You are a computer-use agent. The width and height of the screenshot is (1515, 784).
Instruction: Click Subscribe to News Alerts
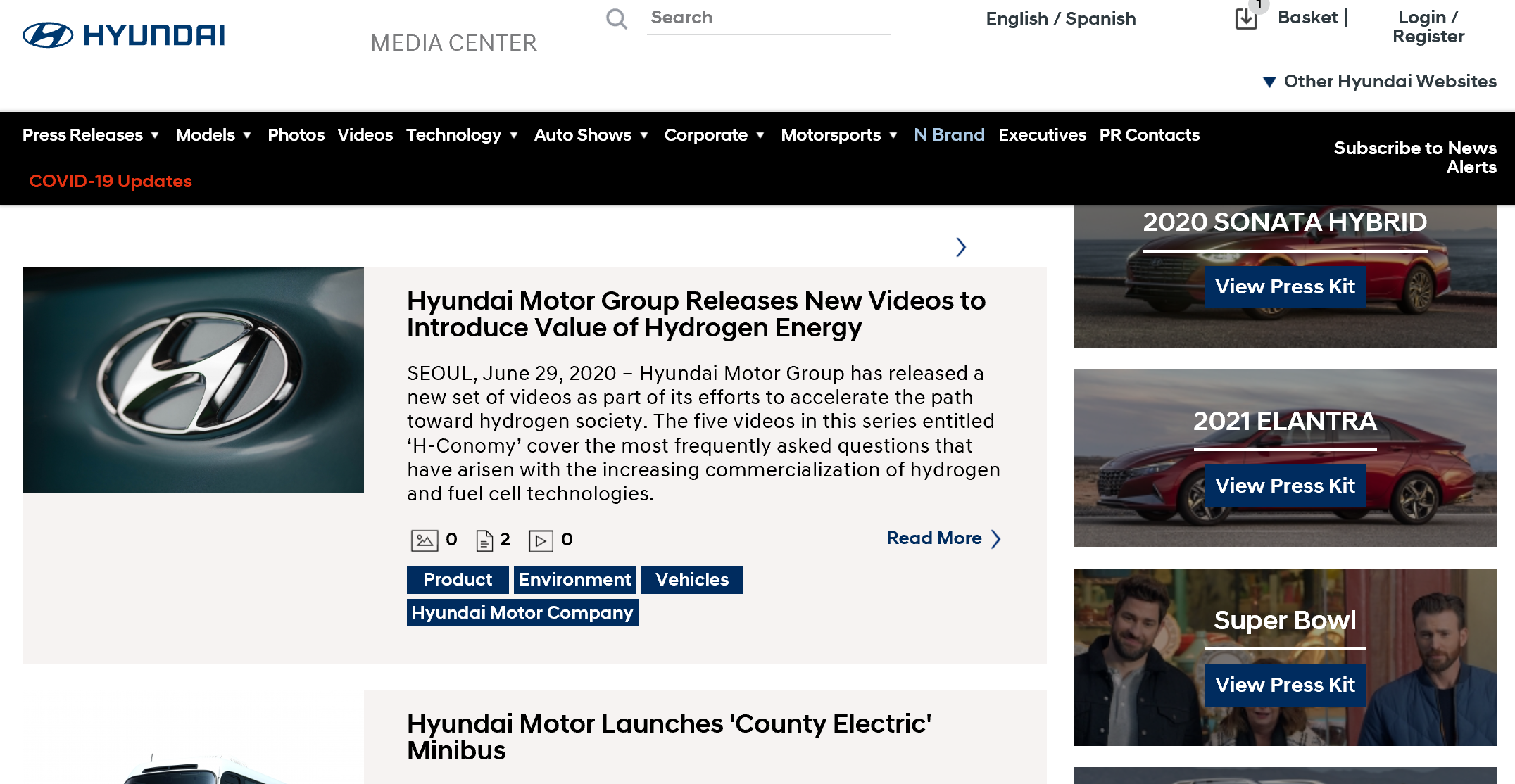click(x=1415, y=158)
